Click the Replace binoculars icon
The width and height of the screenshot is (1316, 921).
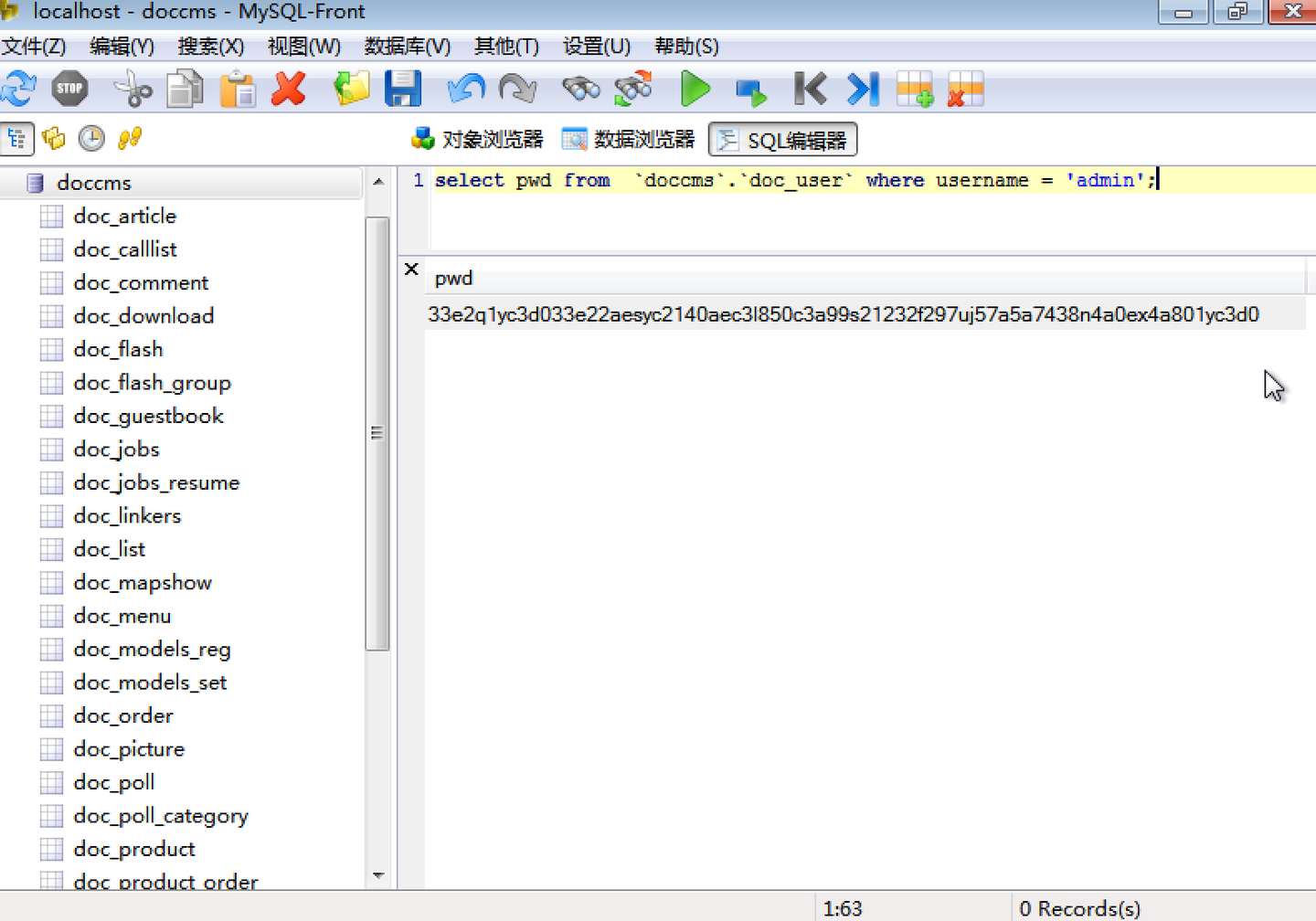[x=633, y=89]
